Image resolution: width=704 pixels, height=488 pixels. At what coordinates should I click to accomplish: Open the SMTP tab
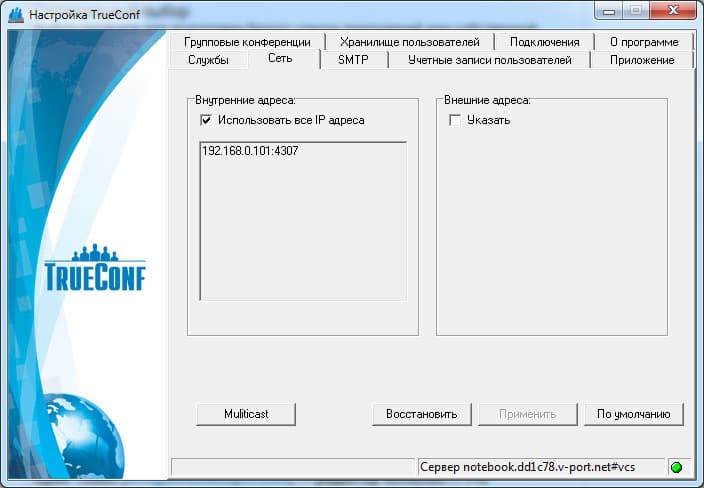coord(353,60)
